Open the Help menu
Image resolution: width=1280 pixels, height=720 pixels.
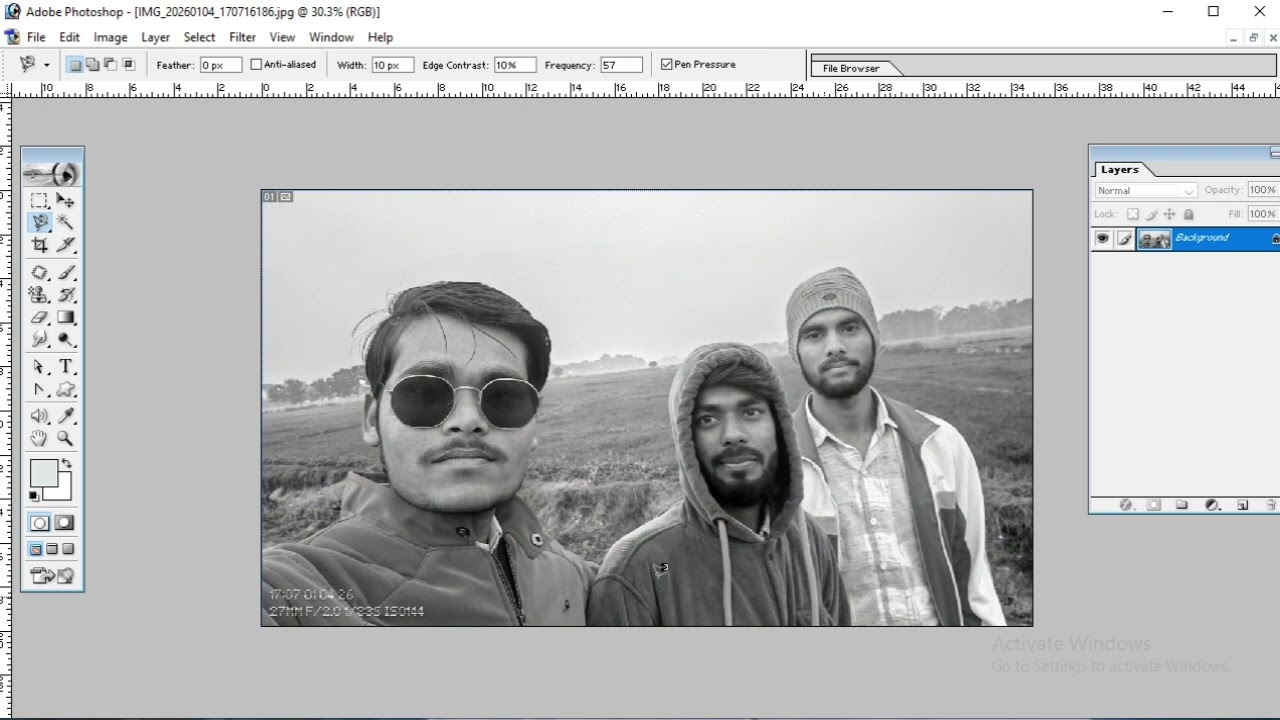click(x=380, y=37)
